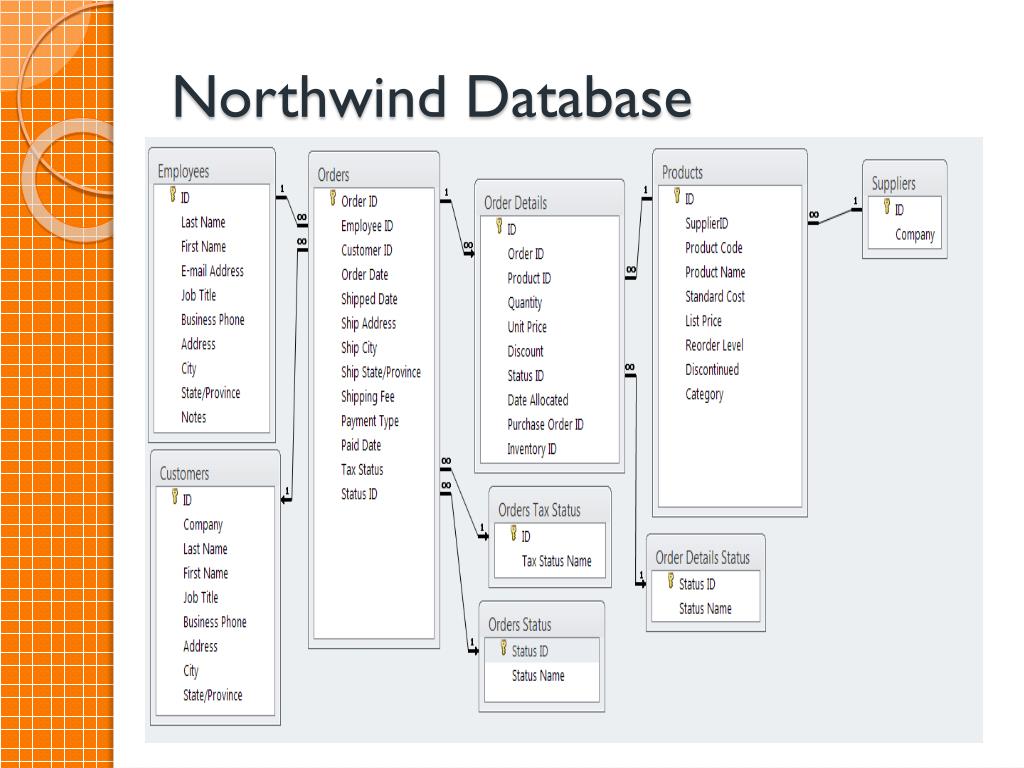Click the key icon in Order Details table

[x=500, y=227]
